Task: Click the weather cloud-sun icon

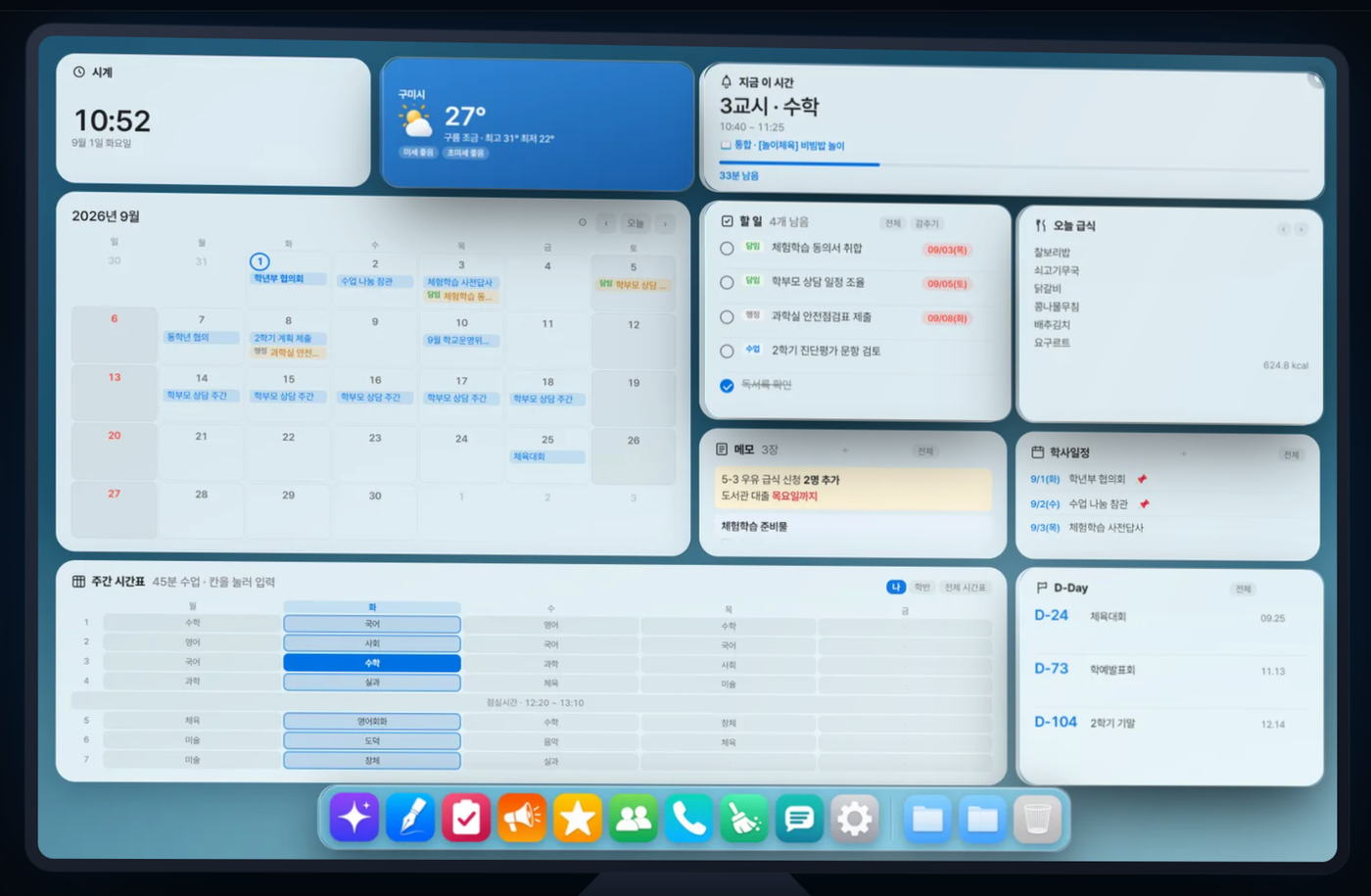Action: point(415,122)
